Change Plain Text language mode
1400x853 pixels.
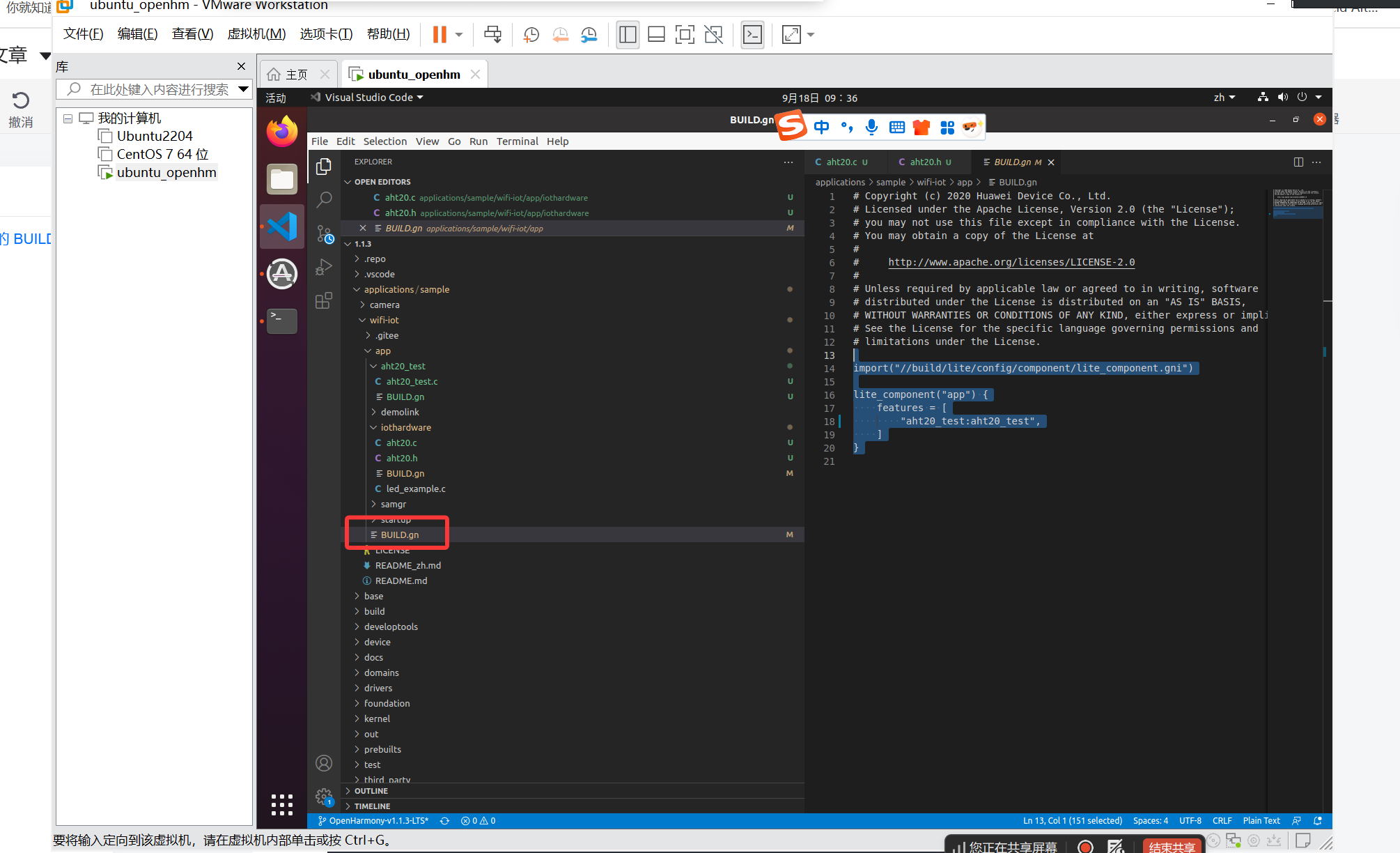click(x=1261, y=821)
